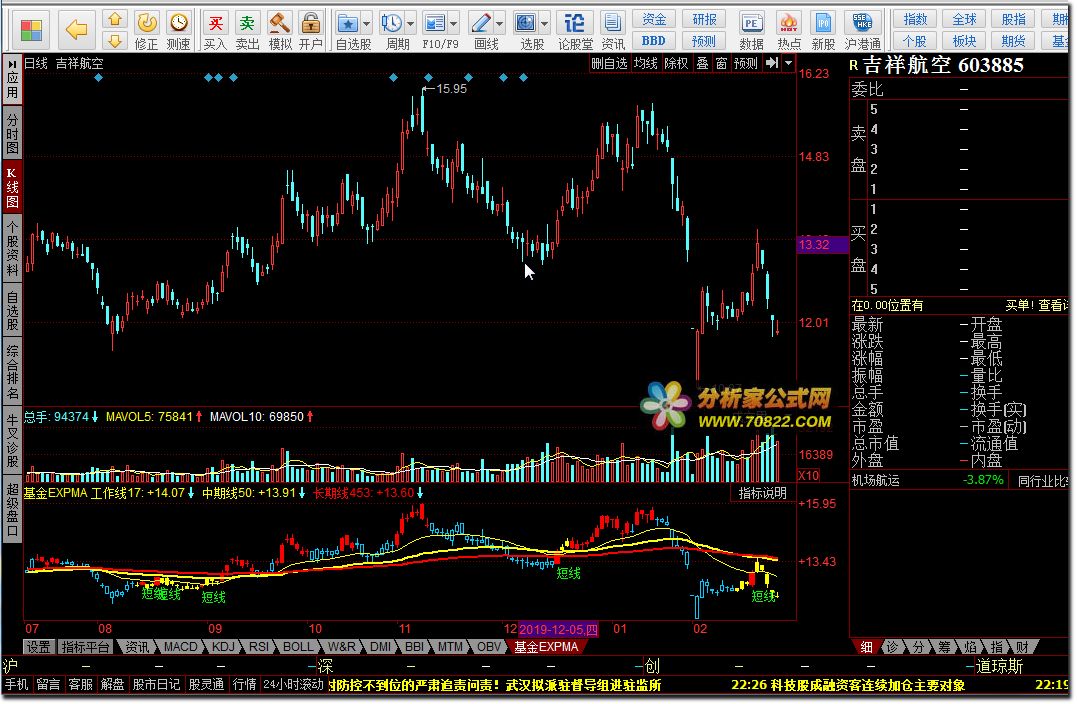Switch to 个股资料 sidebar tab

coord(12,249)
